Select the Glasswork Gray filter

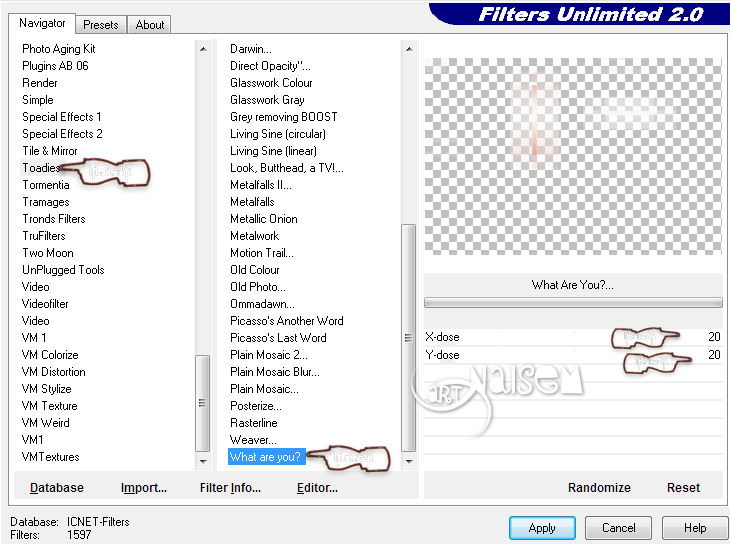[267, 100]
